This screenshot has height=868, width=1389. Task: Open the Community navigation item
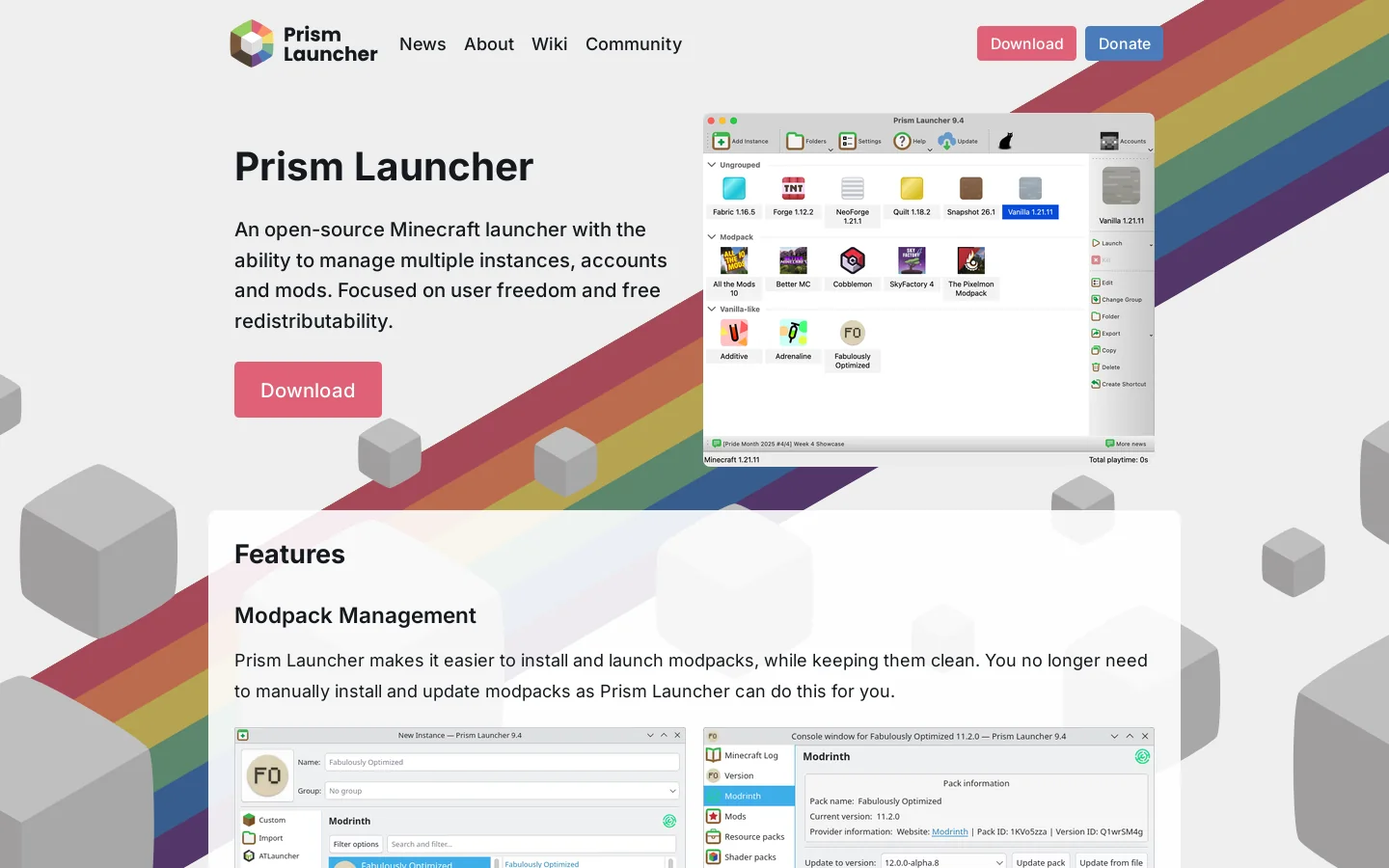[x=634, y=43]
